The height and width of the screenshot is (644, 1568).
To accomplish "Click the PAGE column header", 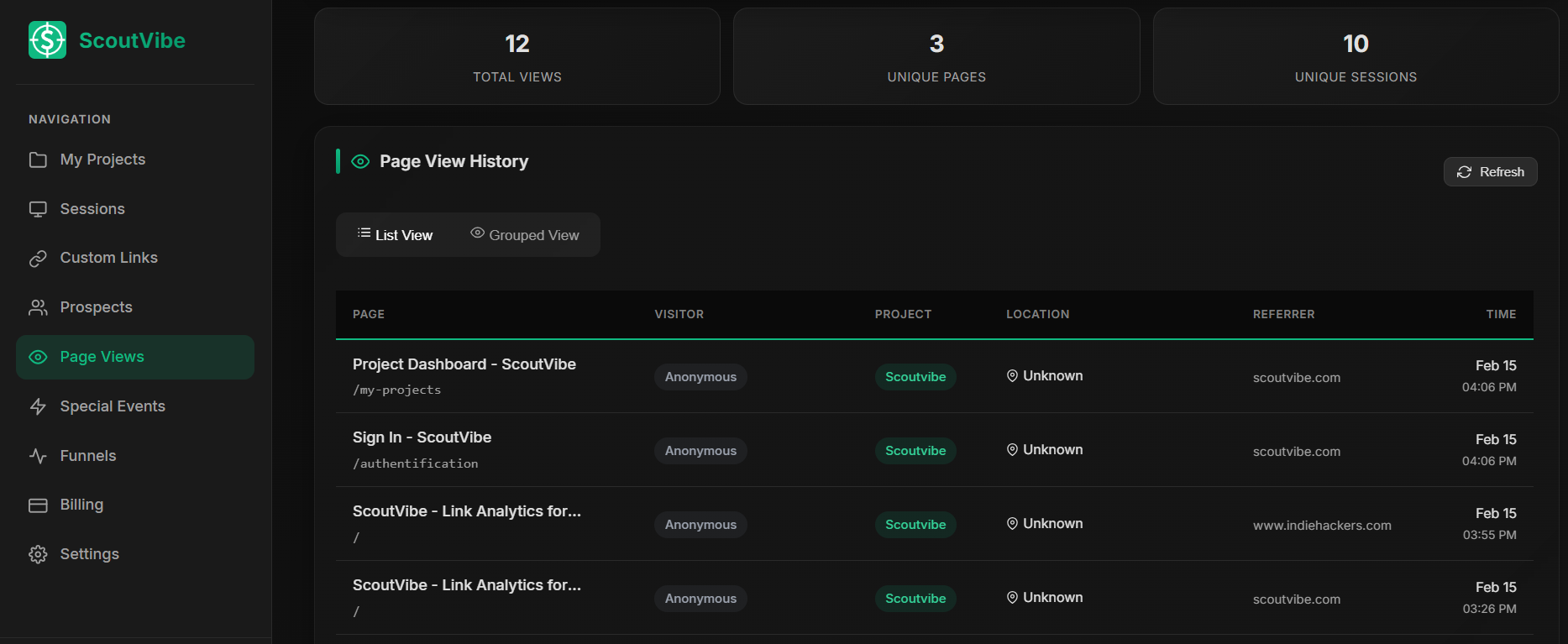I will 369,314.
